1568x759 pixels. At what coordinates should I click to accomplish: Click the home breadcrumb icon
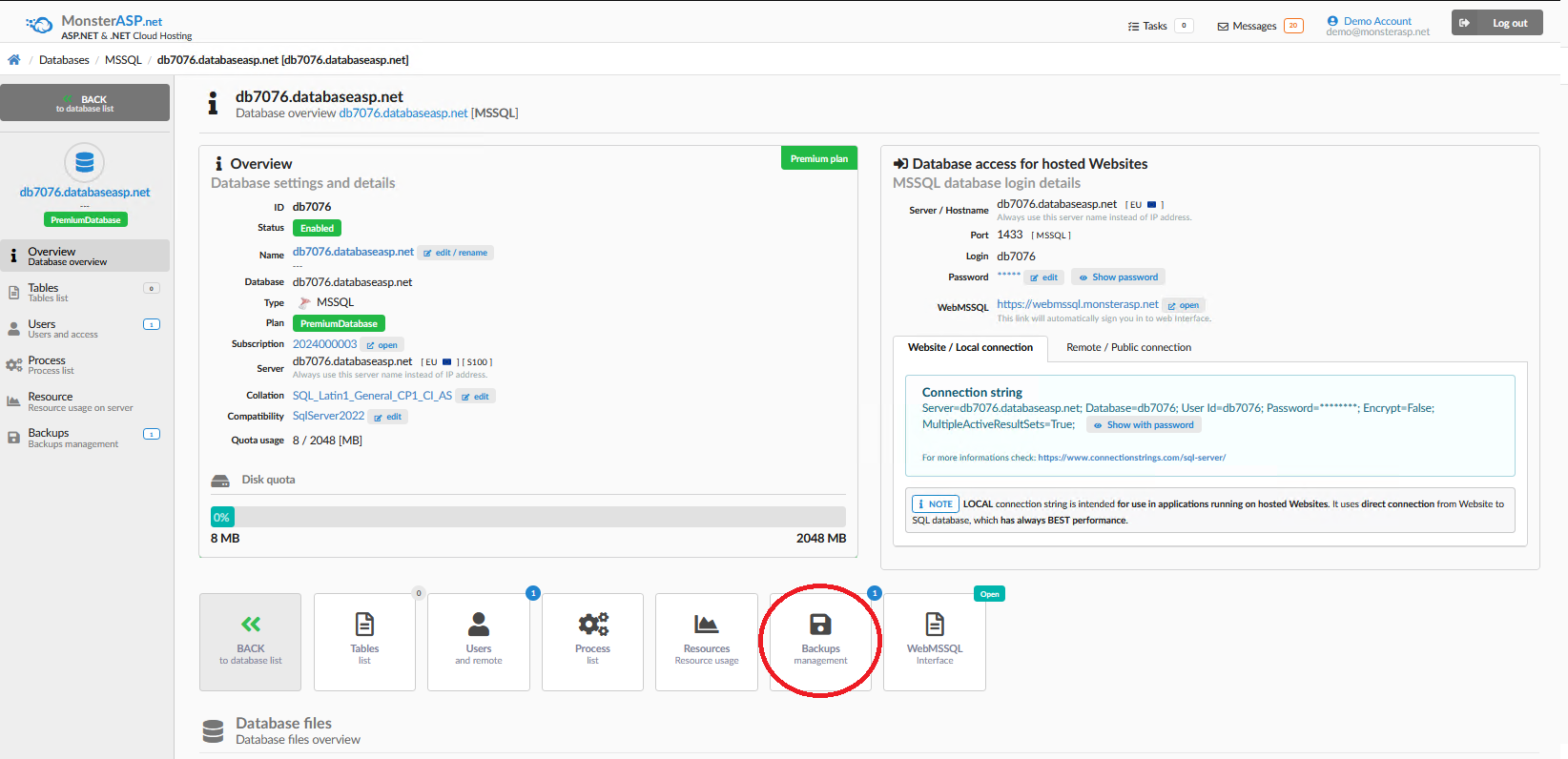click(x=14, y=60)
